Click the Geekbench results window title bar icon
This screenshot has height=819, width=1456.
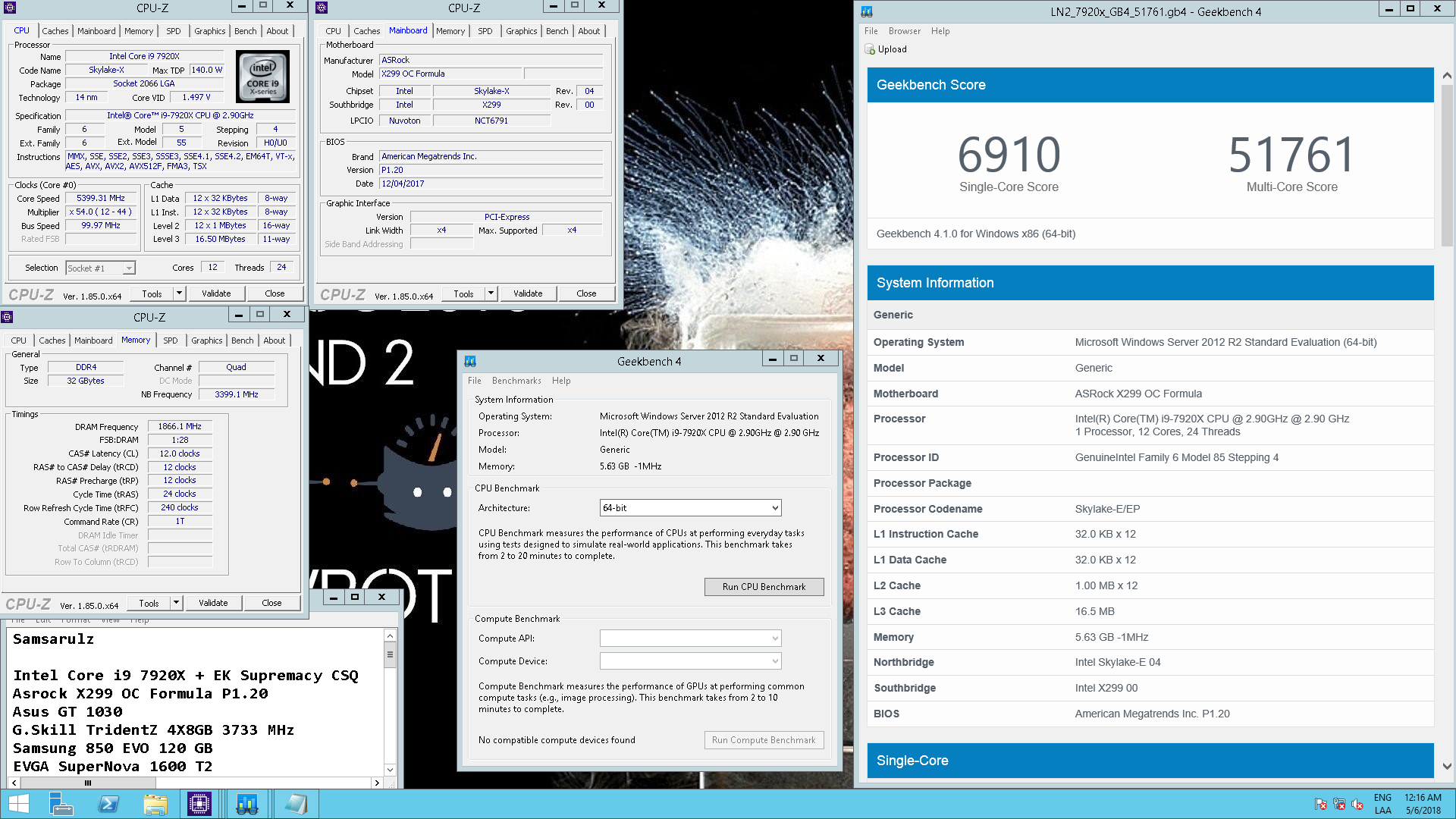point(867,11)
